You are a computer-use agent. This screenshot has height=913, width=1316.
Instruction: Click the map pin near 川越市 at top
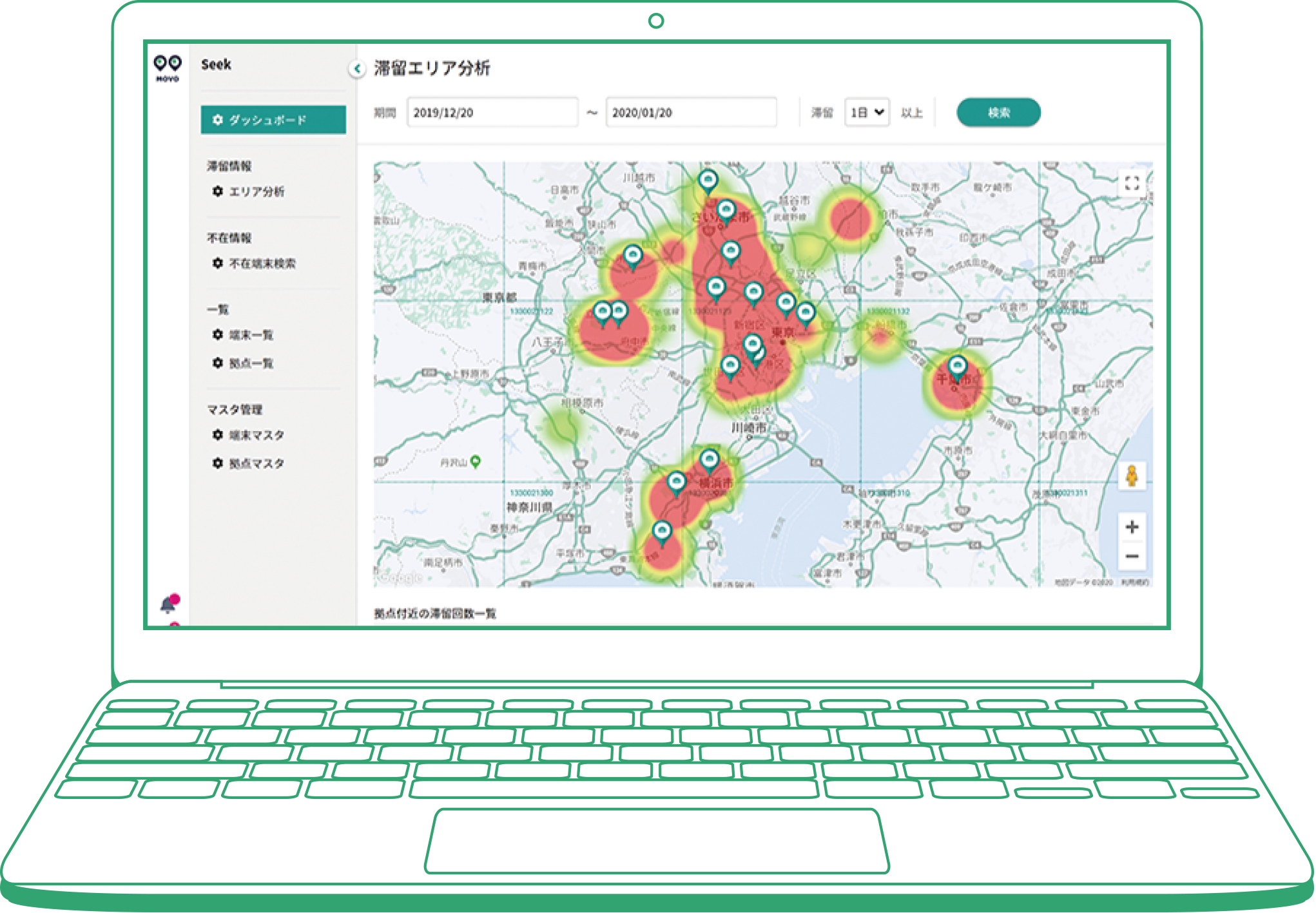point(708,181)
